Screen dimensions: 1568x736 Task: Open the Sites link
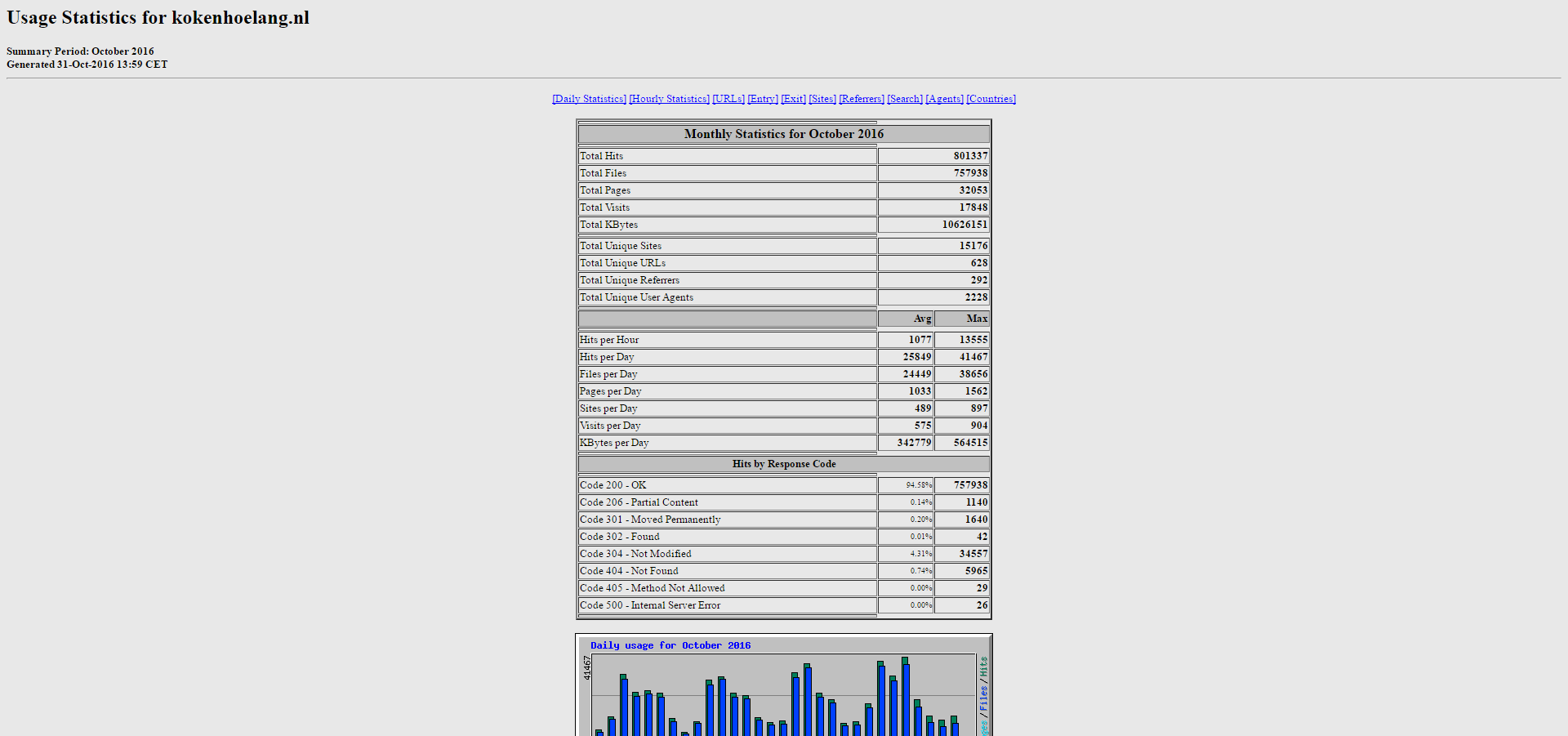(822, 99)
